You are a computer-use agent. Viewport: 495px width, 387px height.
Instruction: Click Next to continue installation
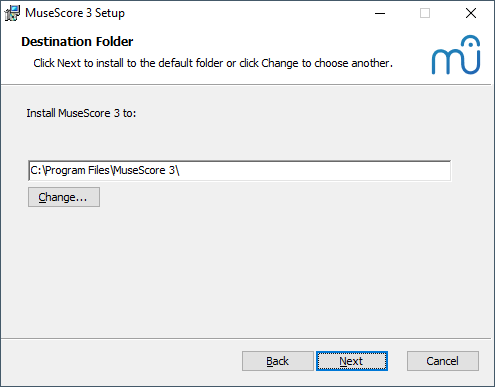click(352, 361)
